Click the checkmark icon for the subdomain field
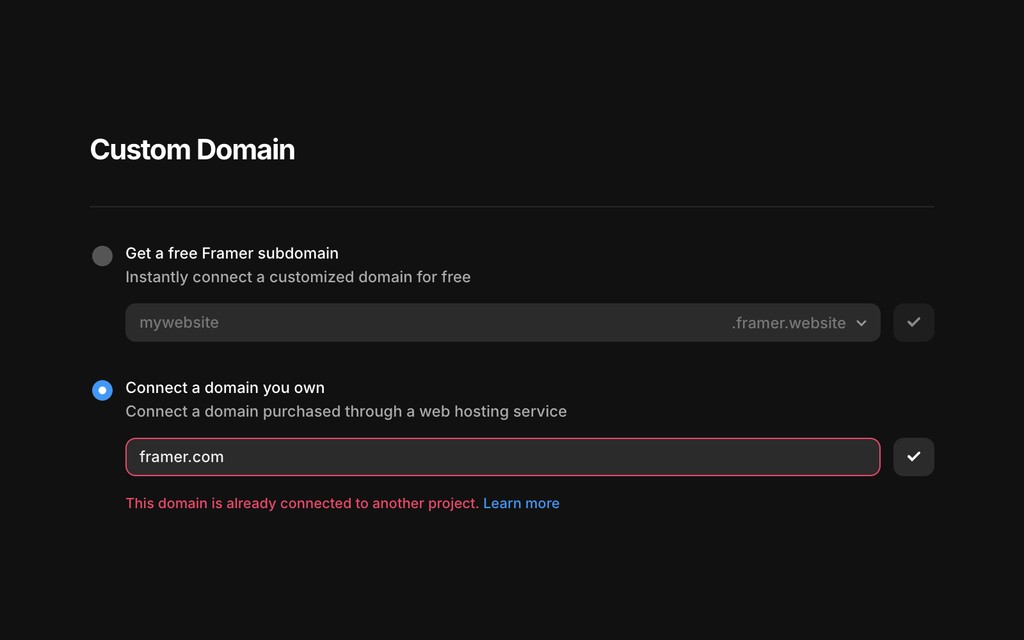 pyautogui.click(x=913, y=322)
